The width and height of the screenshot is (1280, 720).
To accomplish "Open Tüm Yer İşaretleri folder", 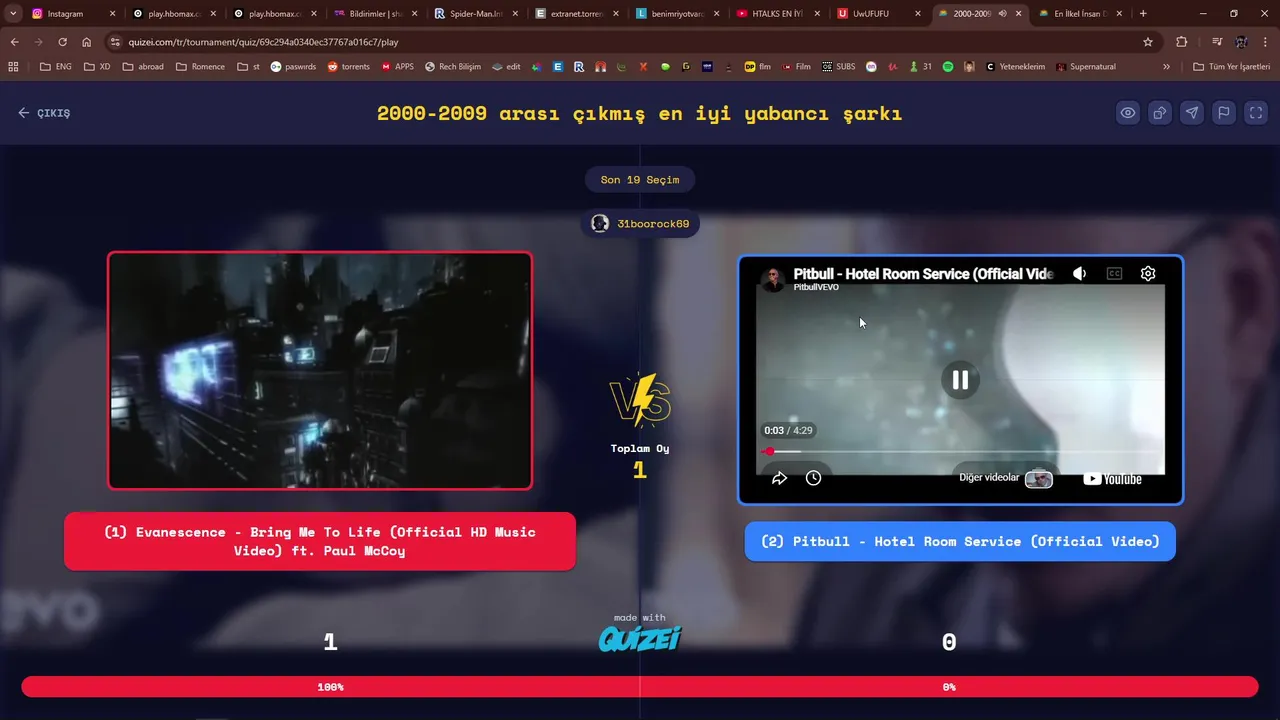I will 1232,67.
